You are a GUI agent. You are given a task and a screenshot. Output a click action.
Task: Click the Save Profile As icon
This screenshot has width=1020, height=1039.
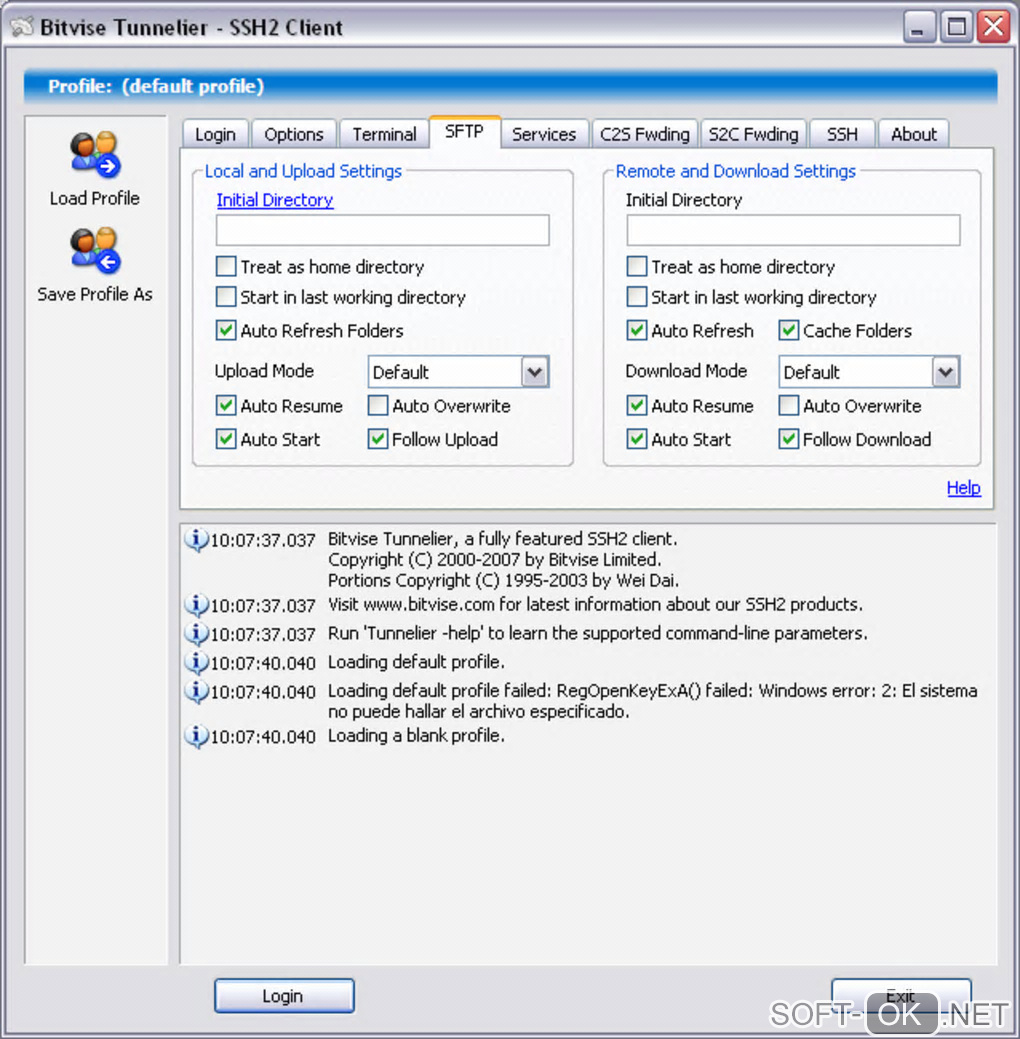[x=95, y=250]
